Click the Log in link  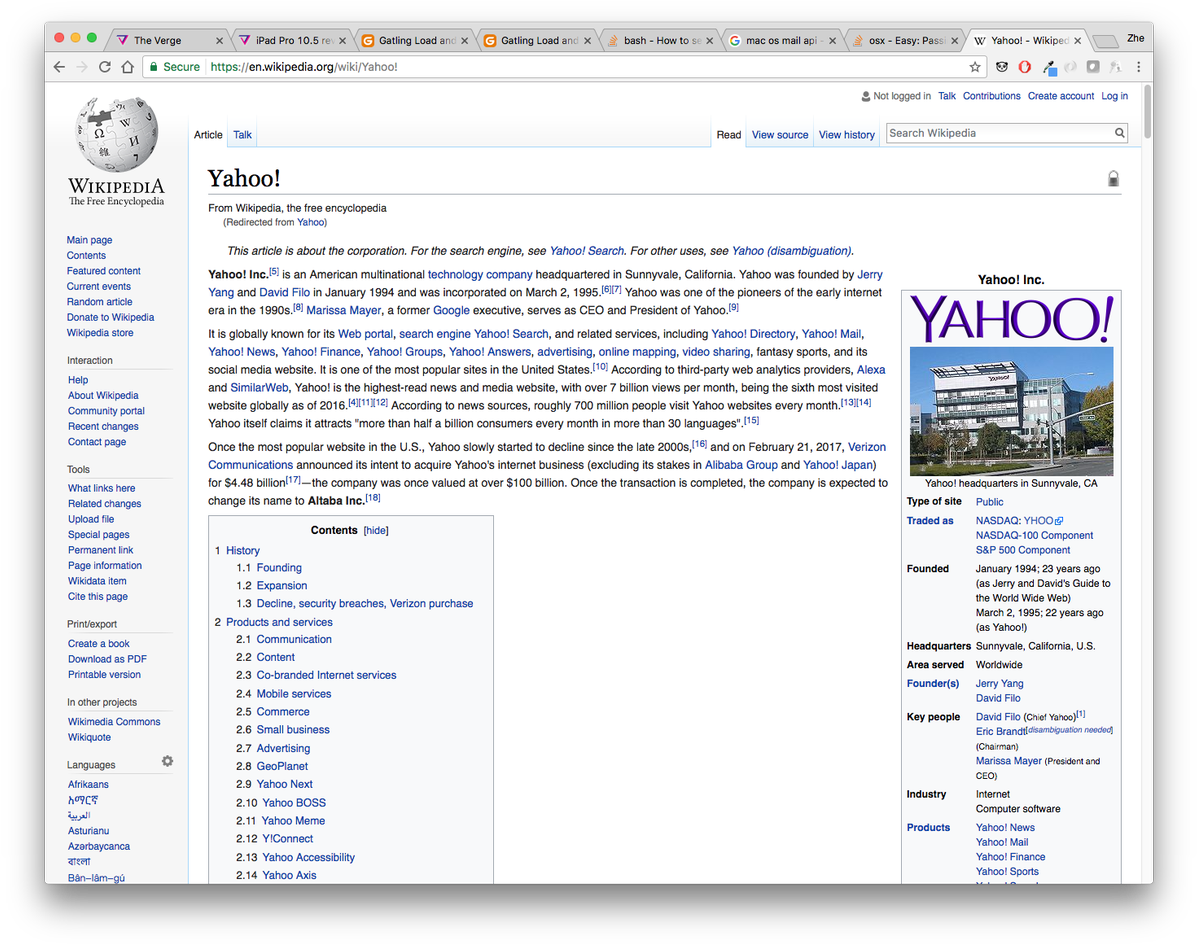1114,96
